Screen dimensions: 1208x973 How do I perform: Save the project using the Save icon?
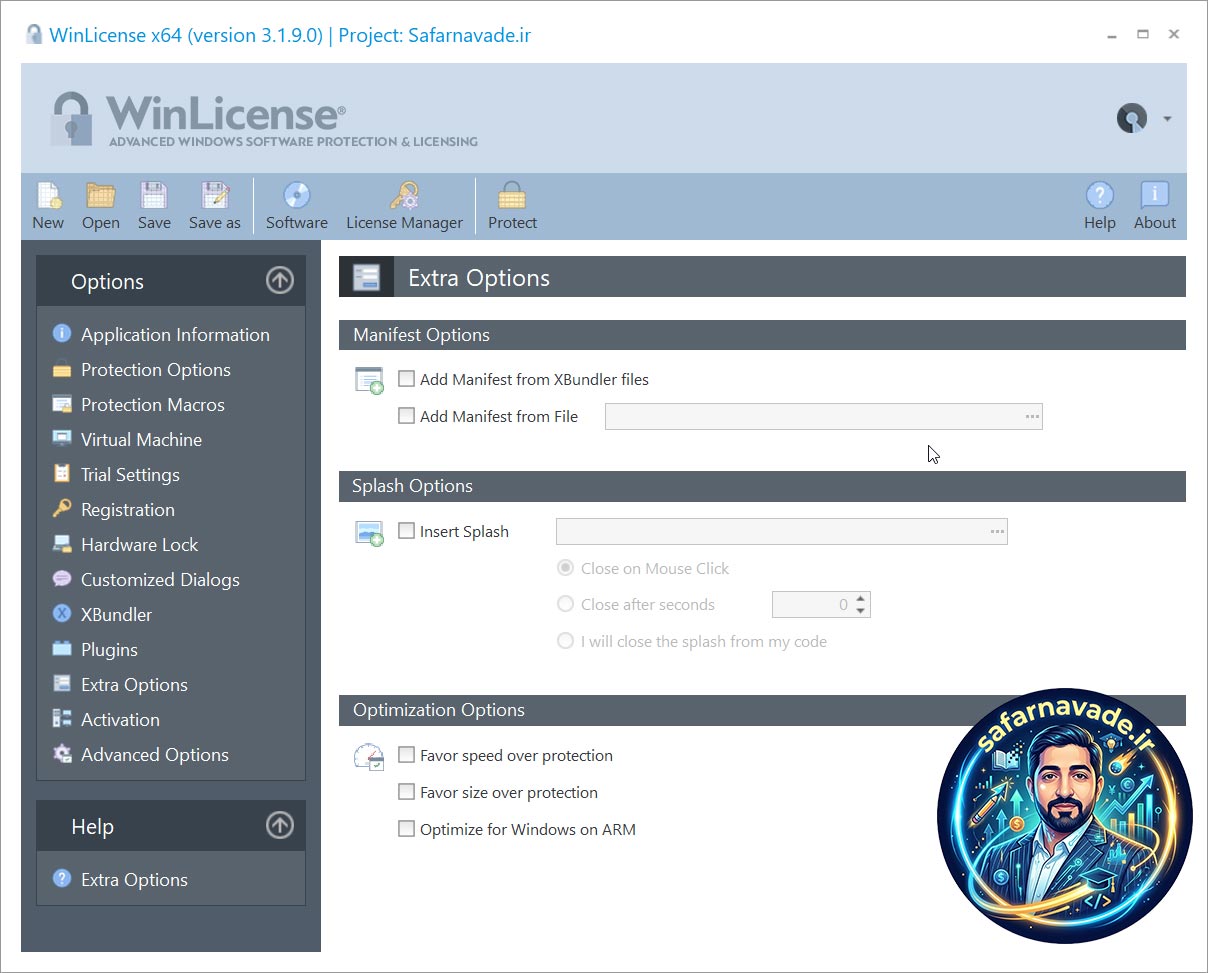[154, 195]
